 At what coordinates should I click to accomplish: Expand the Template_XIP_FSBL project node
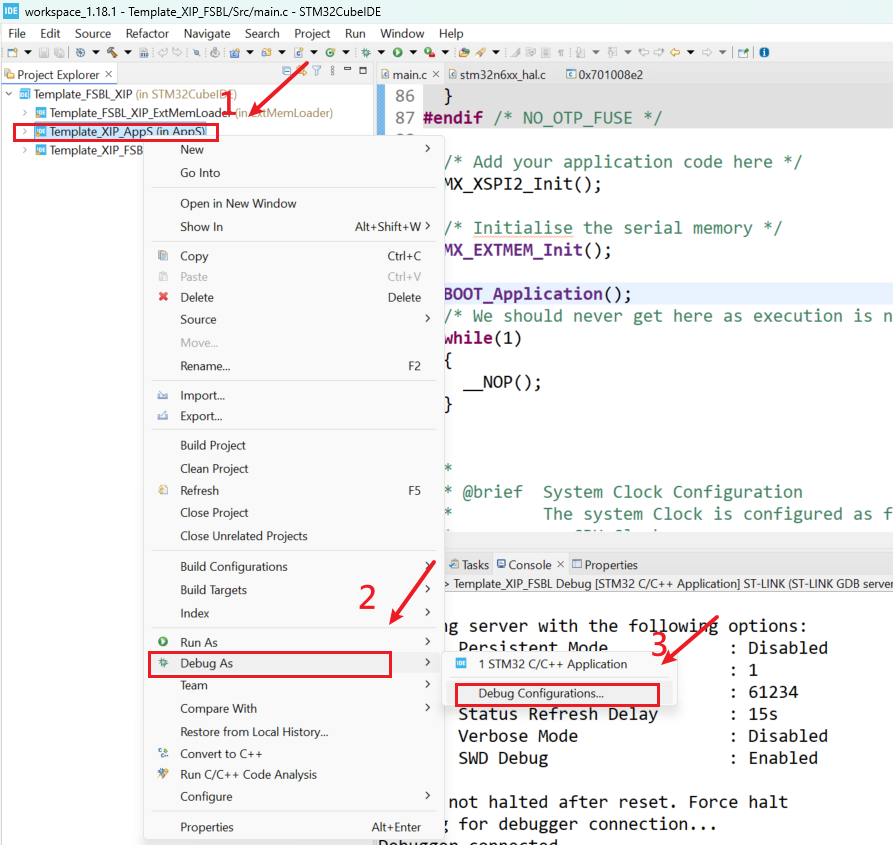pos(24,150)
